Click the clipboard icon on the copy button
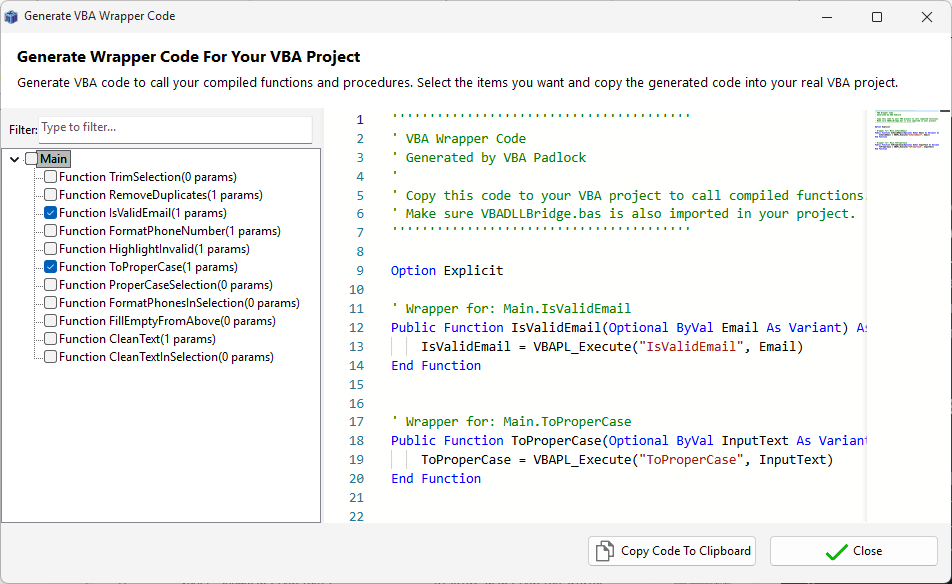Image resolution: width=952 pixels, height=584 pixels. [604, 551]
